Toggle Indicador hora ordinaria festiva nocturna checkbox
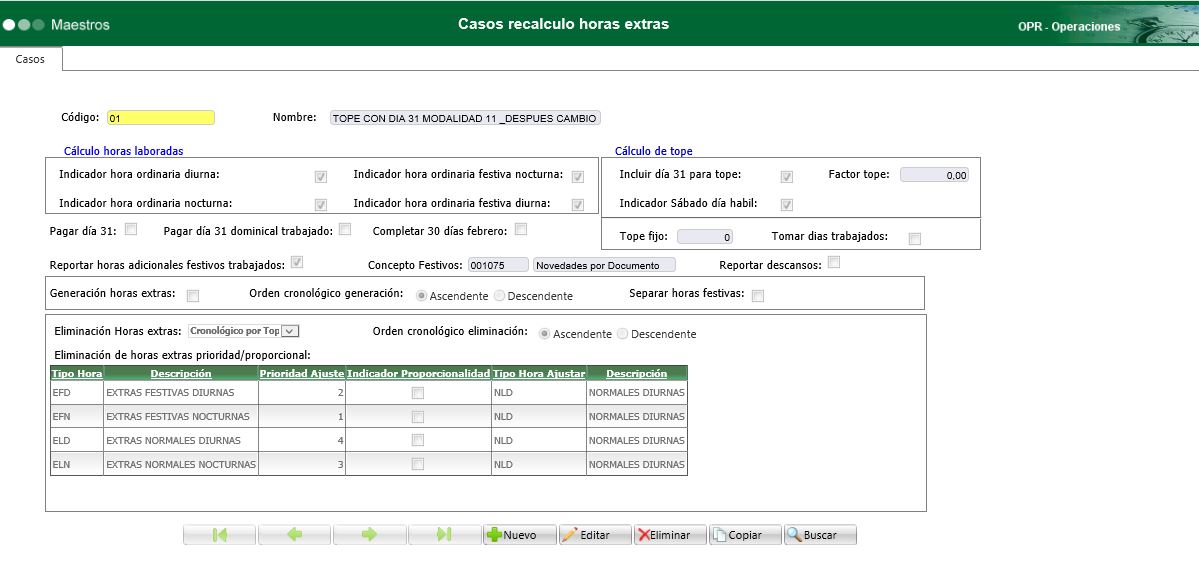This screenshot has width=1199, height=570. 577,177
